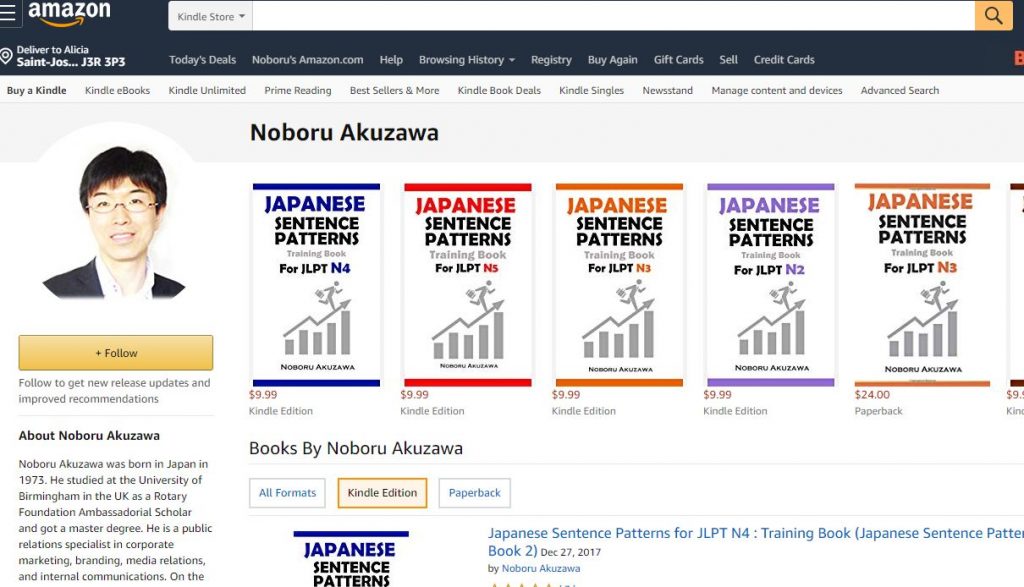Open Today's Deals in navigation
The height and width of the screenshot is (587, 1024).
tap(202, 60)
